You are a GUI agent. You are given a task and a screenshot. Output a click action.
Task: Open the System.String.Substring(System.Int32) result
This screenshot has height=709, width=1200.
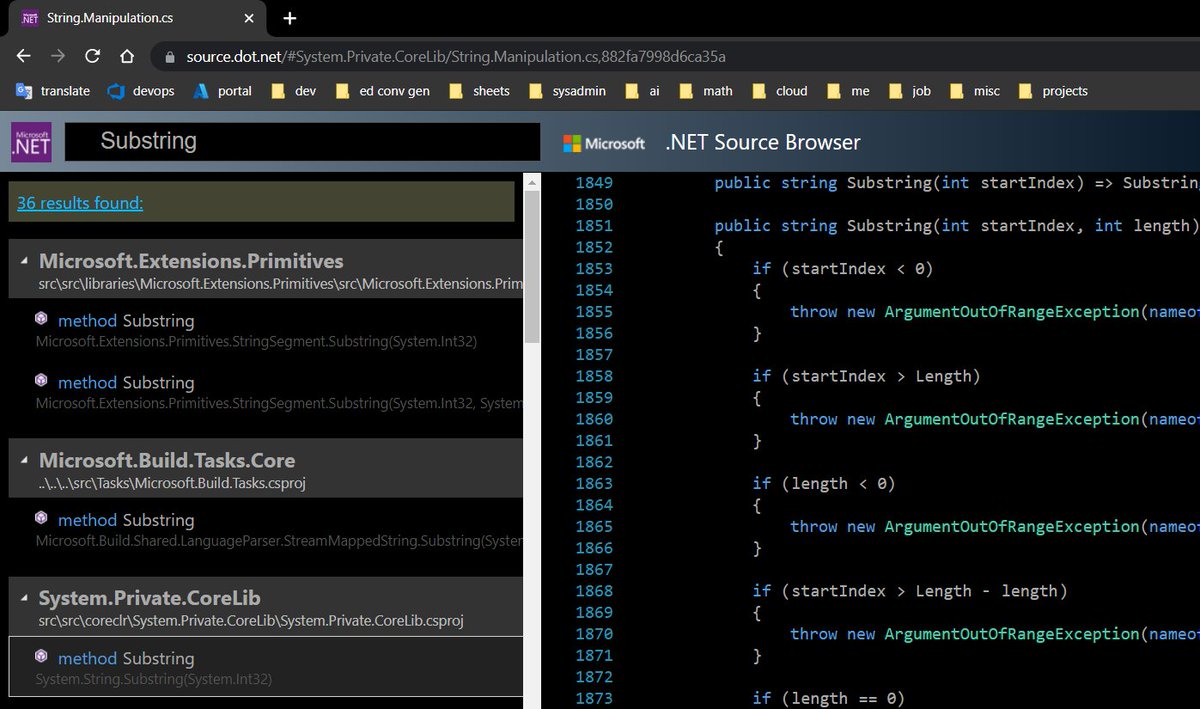265,667
